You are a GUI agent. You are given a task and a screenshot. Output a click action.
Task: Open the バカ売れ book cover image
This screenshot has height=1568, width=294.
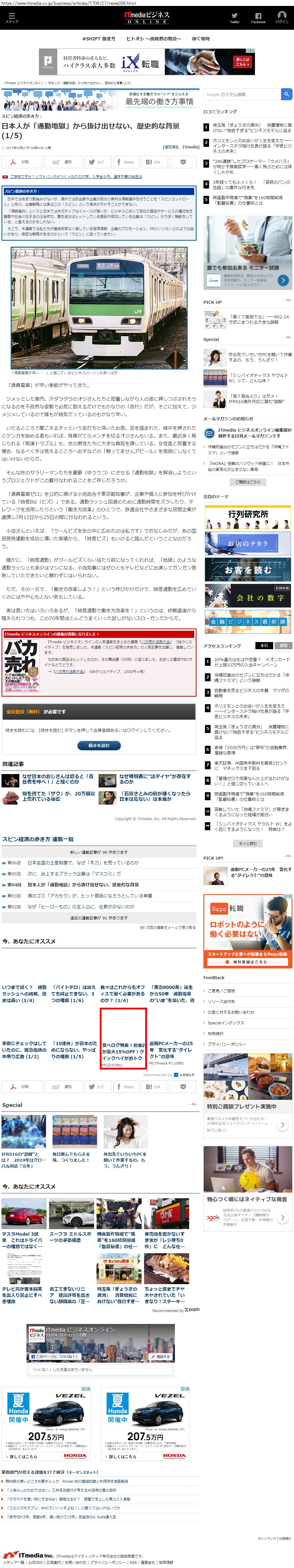coord(22,666)
